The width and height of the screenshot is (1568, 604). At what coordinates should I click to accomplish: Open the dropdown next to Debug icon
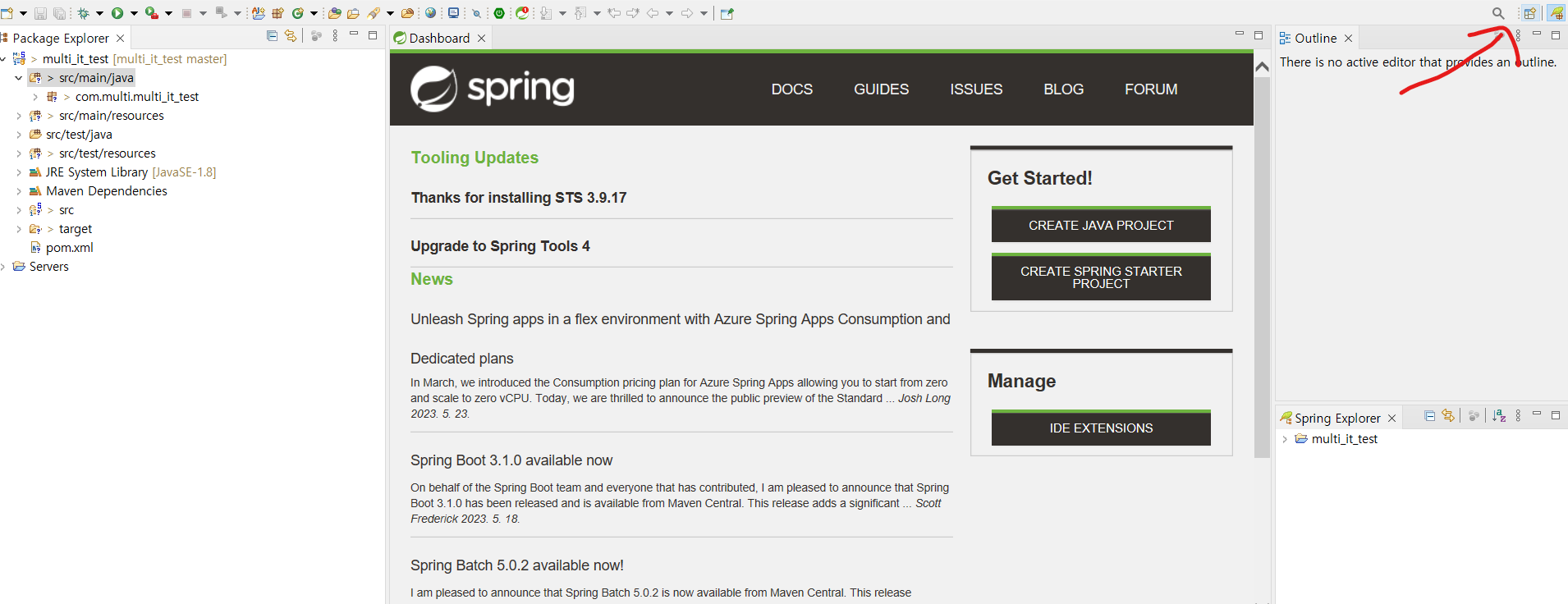[99, 13]
